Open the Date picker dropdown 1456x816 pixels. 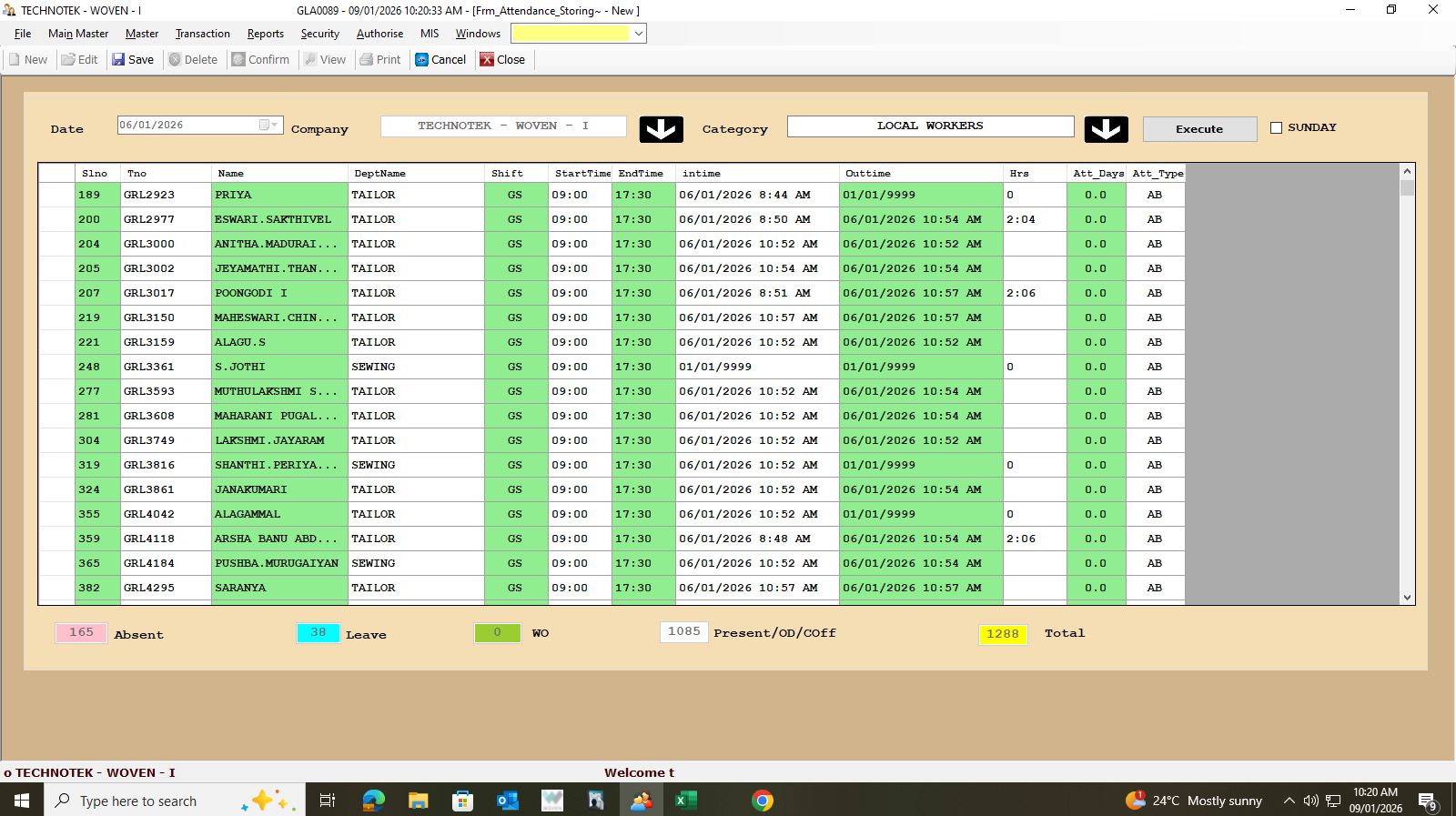click(x=273, y=126)
